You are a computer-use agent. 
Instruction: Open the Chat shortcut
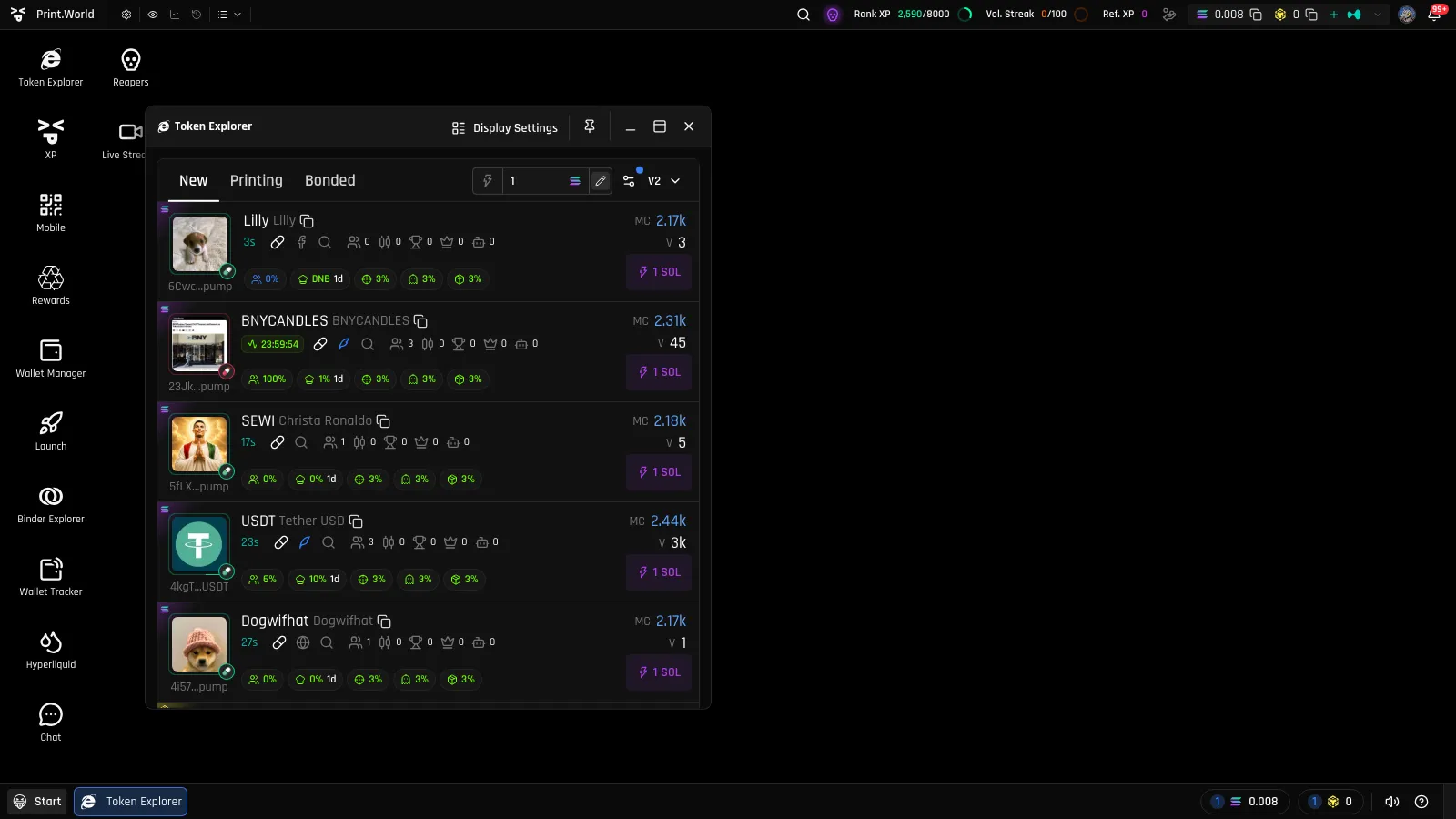pos(51,722)
